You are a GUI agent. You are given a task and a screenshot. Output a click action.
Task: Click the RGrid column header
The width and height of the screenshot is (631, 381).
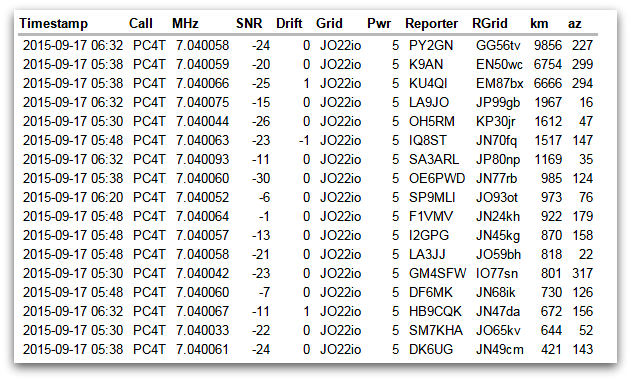490,23
